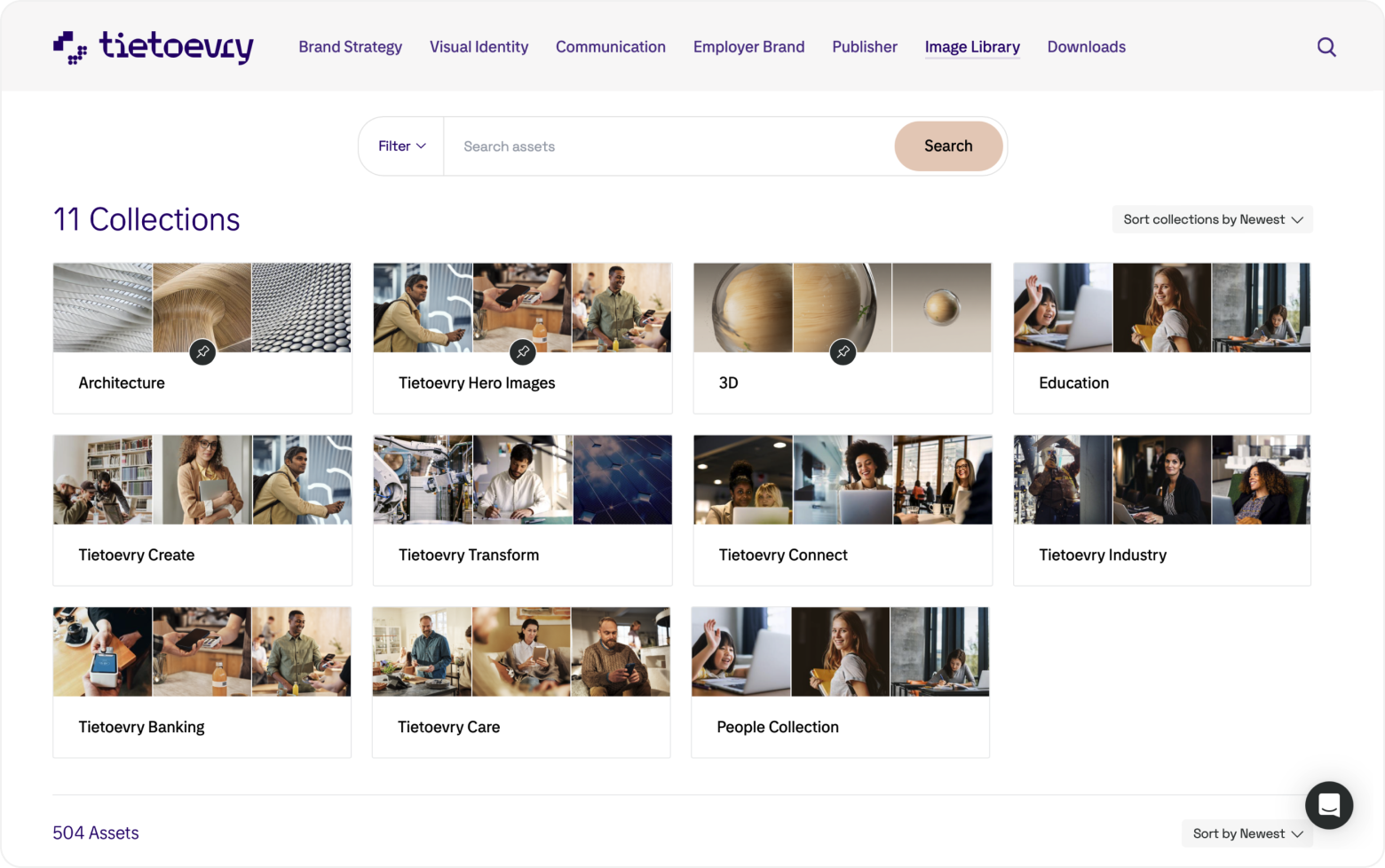The width and height of the screenshot is (1385, 868).
Task: Click robot arm thumbnail in Tietoevry Transform
Action: point(423,479)
